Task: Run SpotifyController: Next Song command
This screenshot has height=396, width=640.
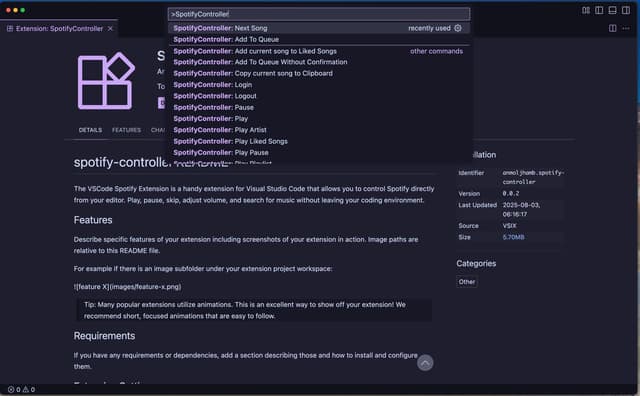Action: click(319, 28)
